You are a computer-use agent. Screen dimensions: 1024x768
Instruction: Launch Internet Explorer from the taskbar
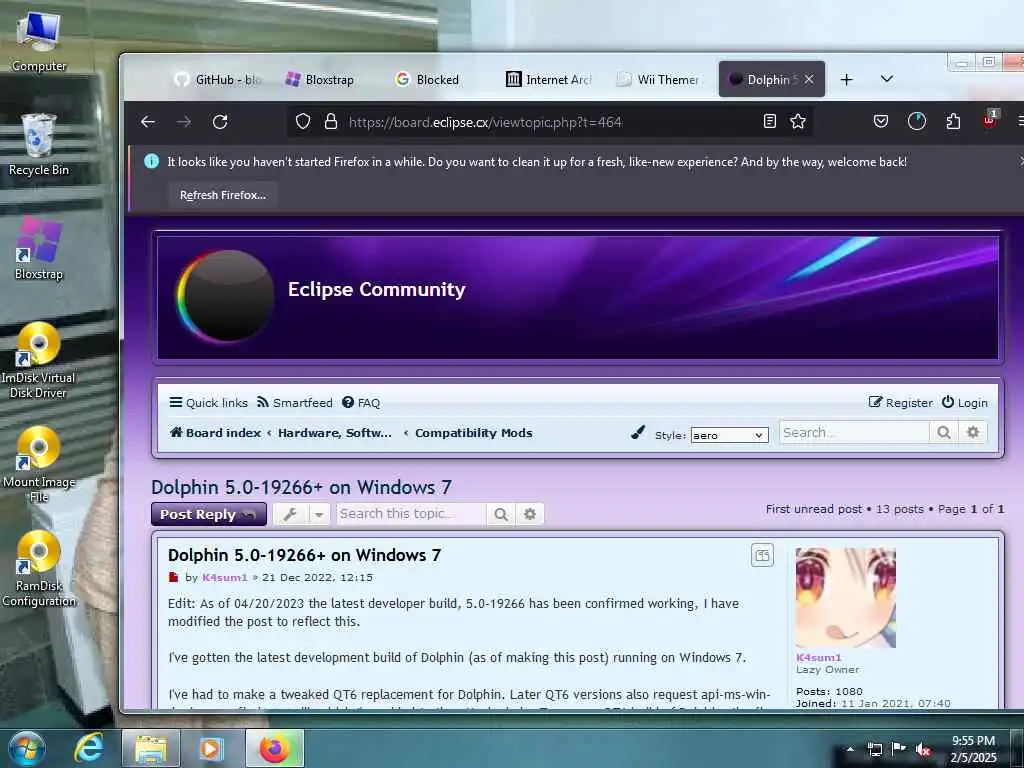(x=89, y=748)
